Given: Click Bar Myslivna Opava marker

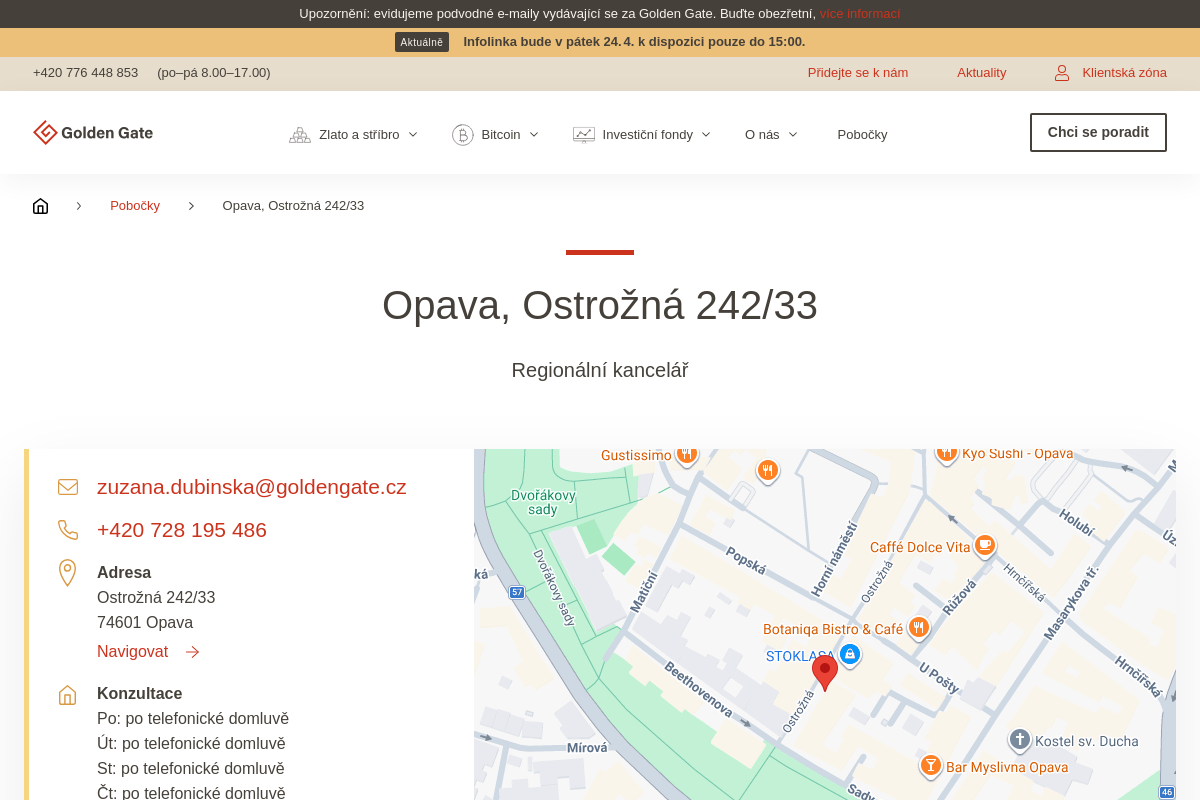Looking at the screenshot, I should coord(931,766).
